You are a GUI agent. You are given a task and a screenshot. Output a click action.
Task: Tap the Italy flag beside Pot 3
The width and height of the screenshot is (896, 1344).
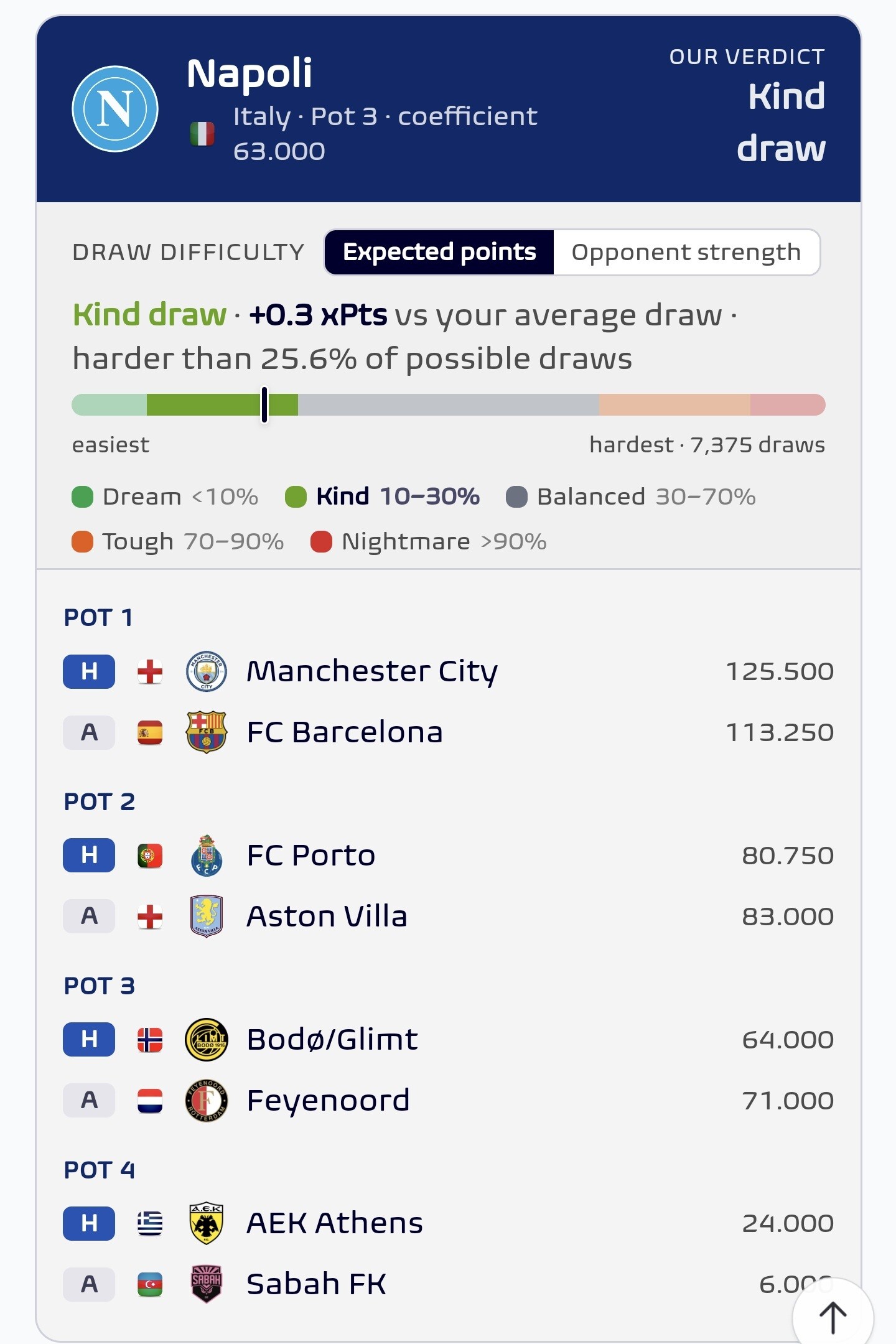click(202, 134)
